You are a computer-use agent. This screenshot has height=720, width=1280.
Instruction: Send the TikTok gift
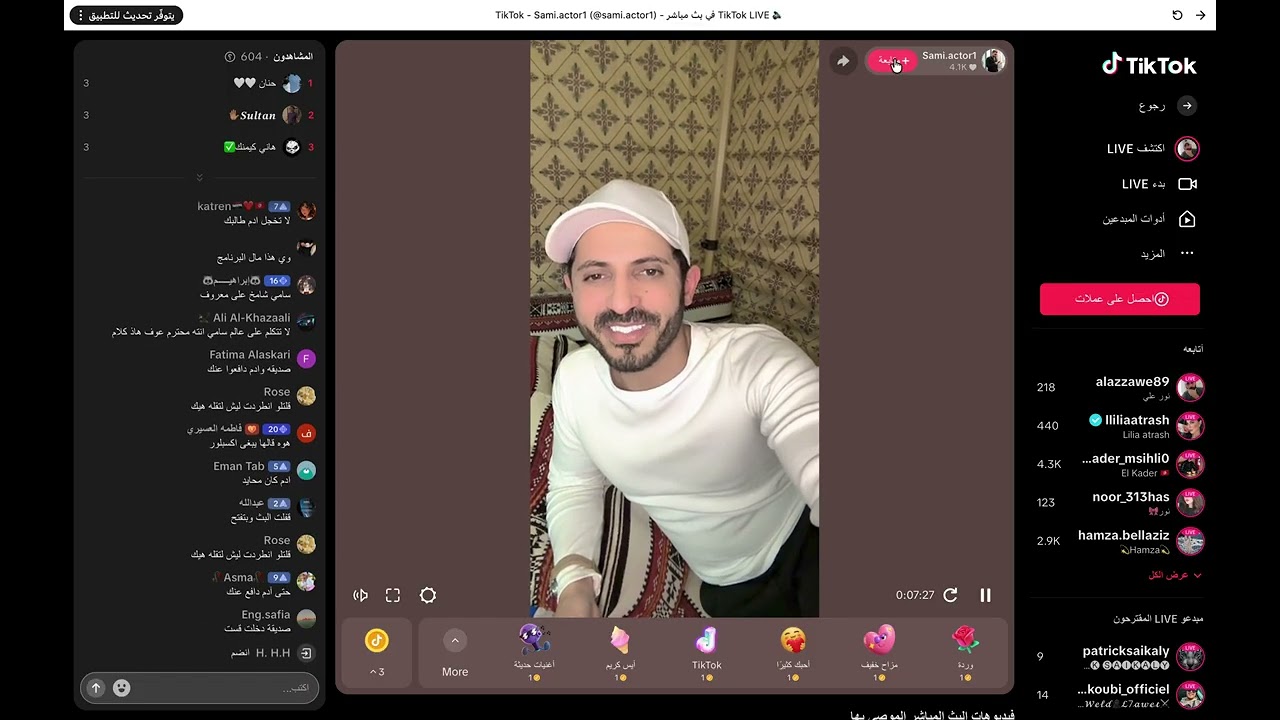[x=707, y=653]
